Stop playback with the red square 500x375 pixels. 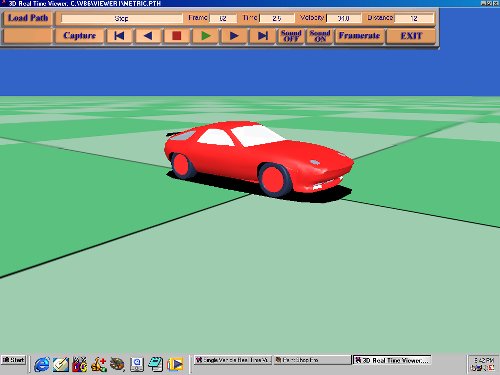click(177, 36)
